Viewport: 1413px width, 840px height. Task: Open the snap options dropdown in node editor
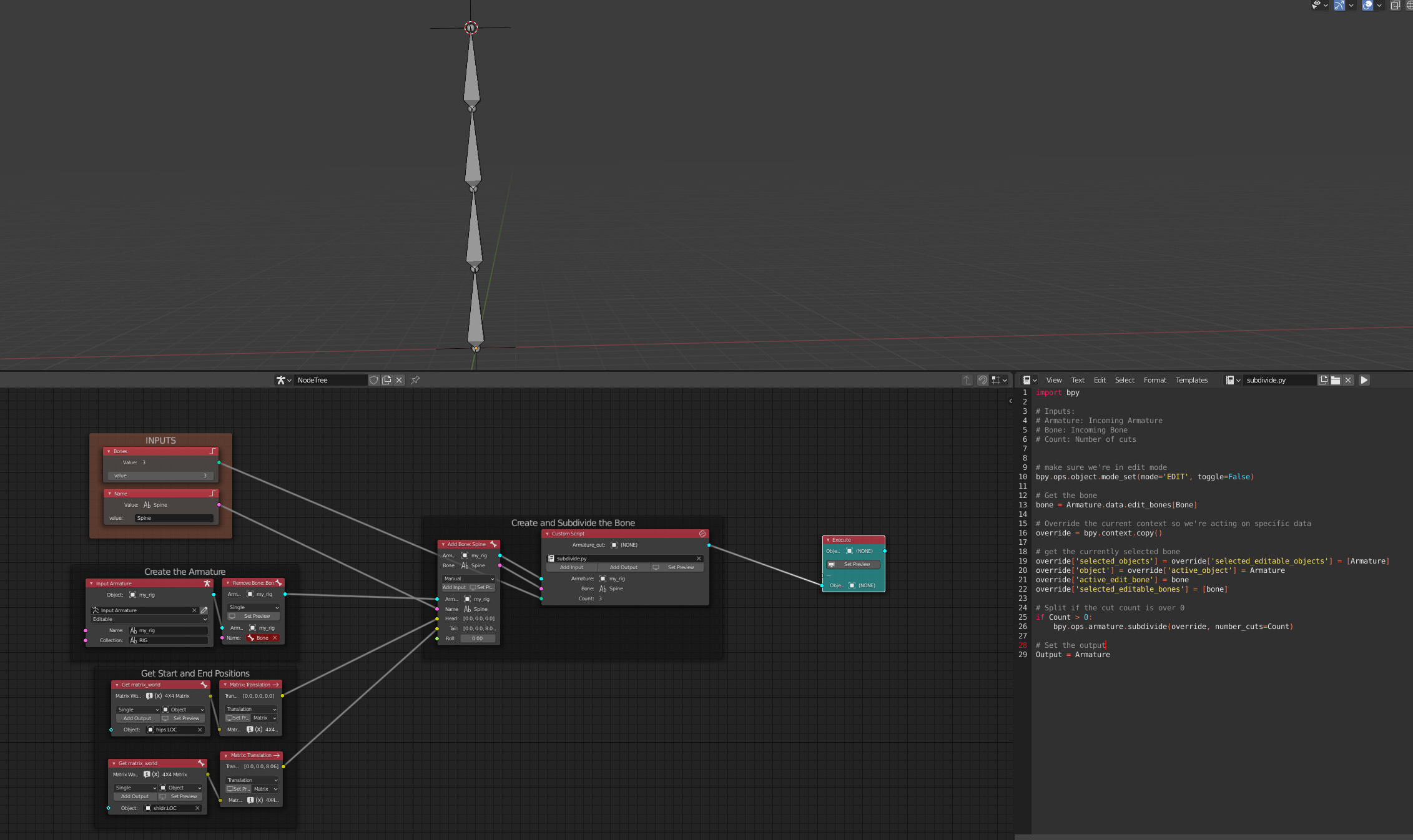(x=1000, y=380)
